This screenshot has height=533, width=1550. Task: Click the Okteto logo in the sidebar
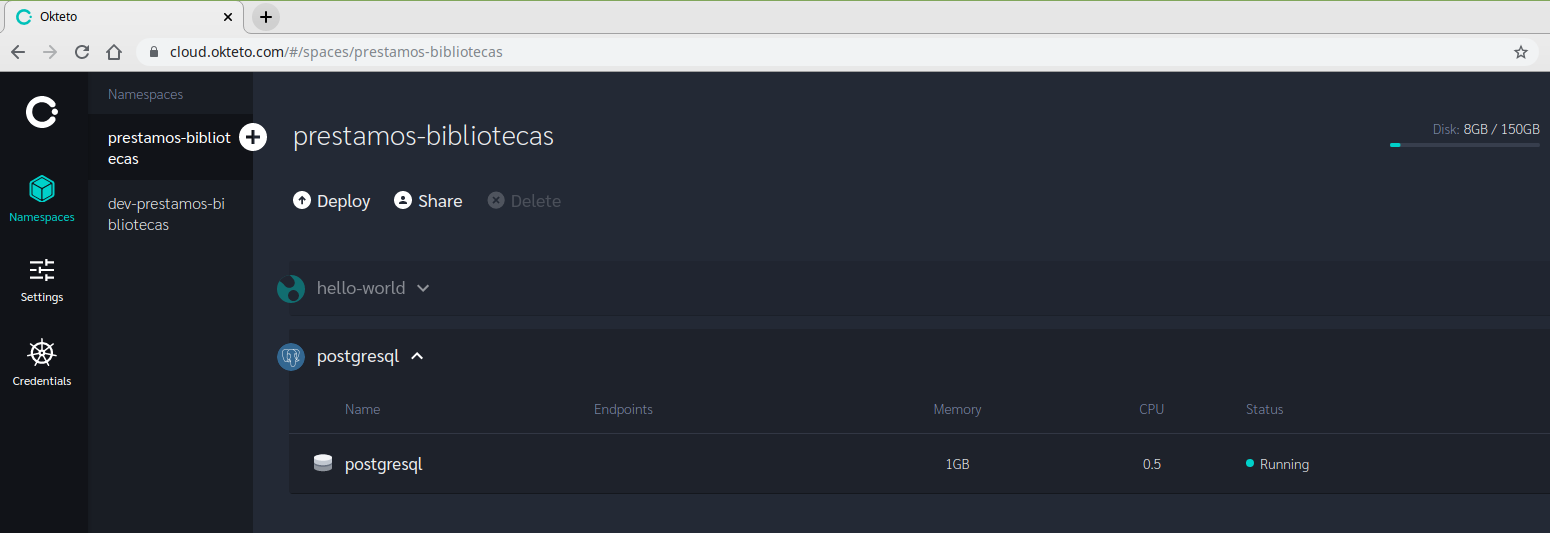pyautogui.click(x=41, y=112)
